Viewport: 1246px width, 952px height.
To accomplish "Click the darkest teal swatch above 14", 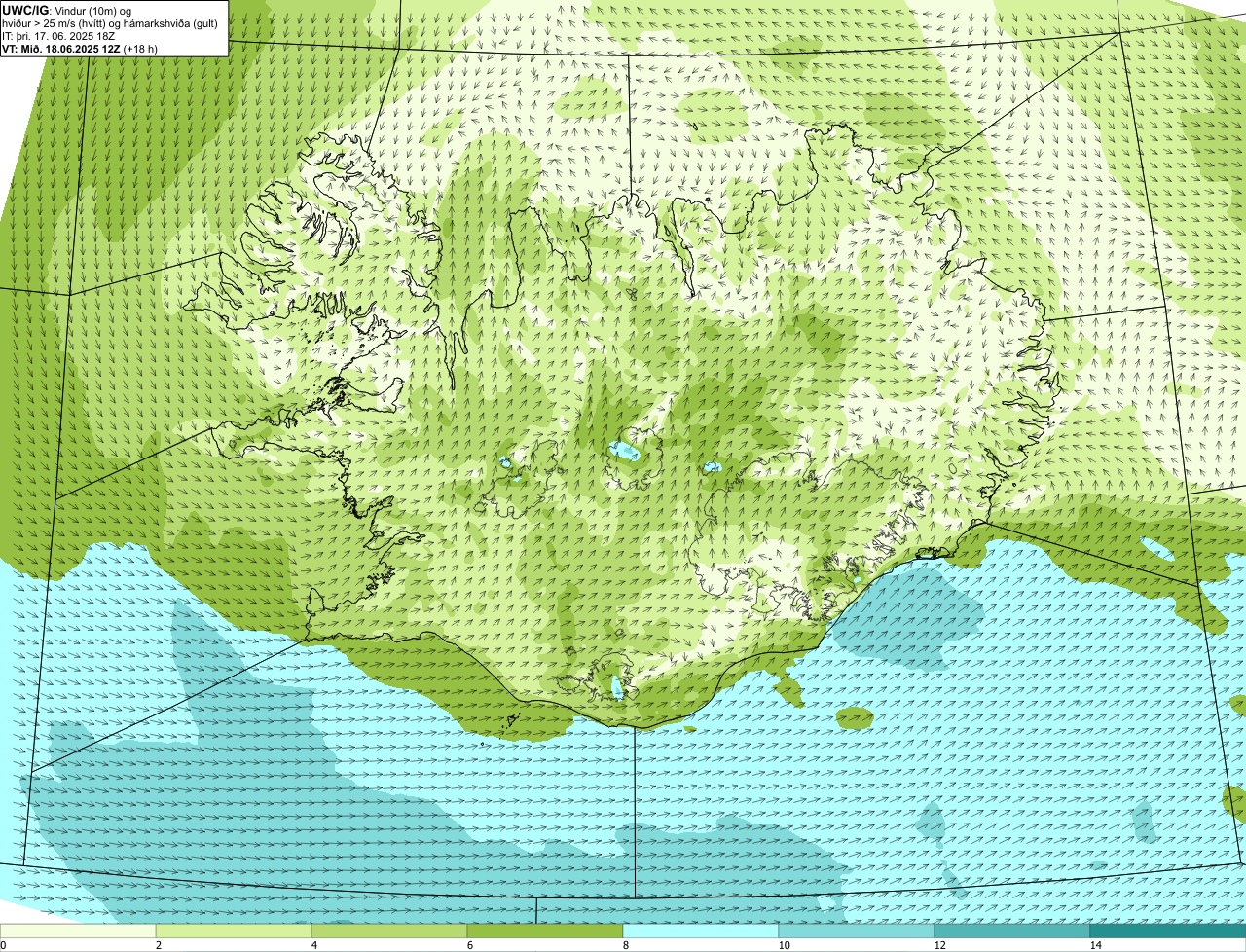I will click(x=1168, y=931).
